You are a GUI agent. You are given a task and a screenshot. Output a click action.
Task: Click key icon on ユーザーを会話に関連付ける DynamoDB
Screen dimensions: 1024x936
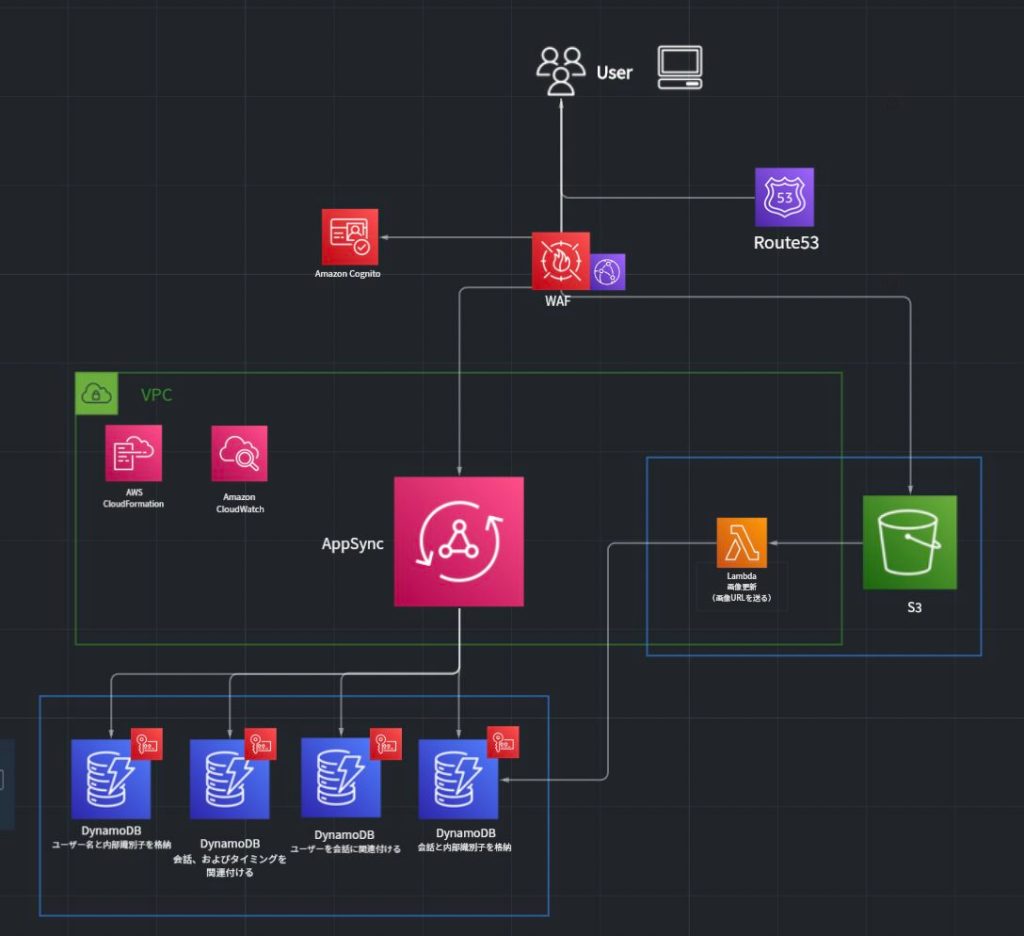pos(386,744)
